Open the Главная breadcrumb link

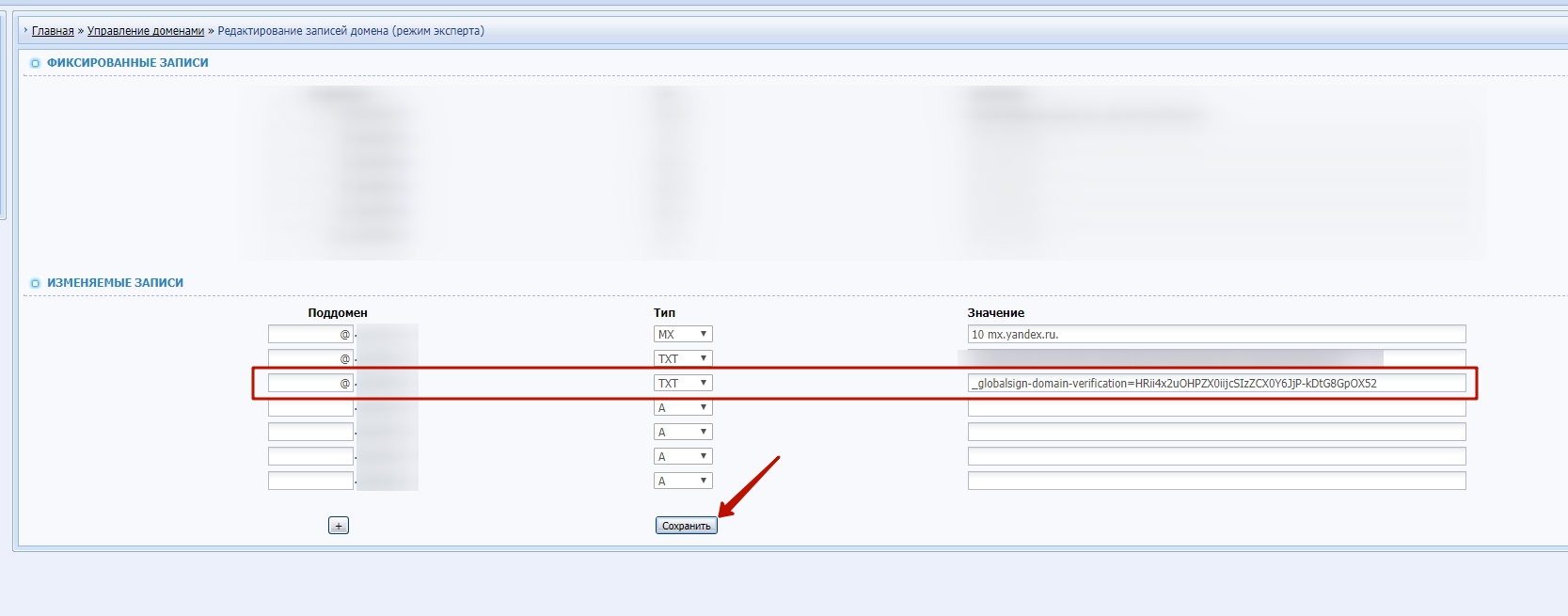(53, 31)
